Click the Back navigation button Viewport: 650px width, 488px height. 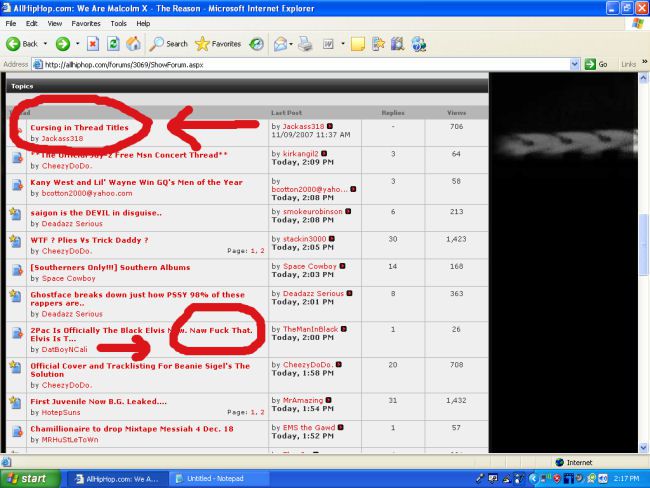22,44
